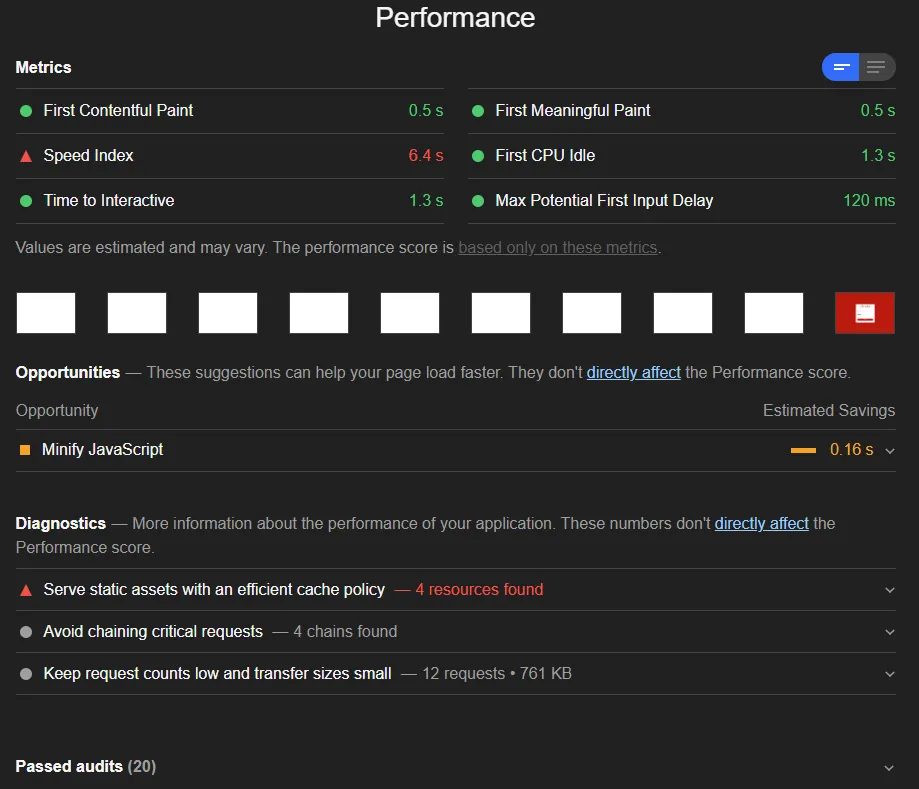Viewport: 919px width, 789px height.
Task: Click the orange square icon beside Minify JavaScript
Action: 25,450
